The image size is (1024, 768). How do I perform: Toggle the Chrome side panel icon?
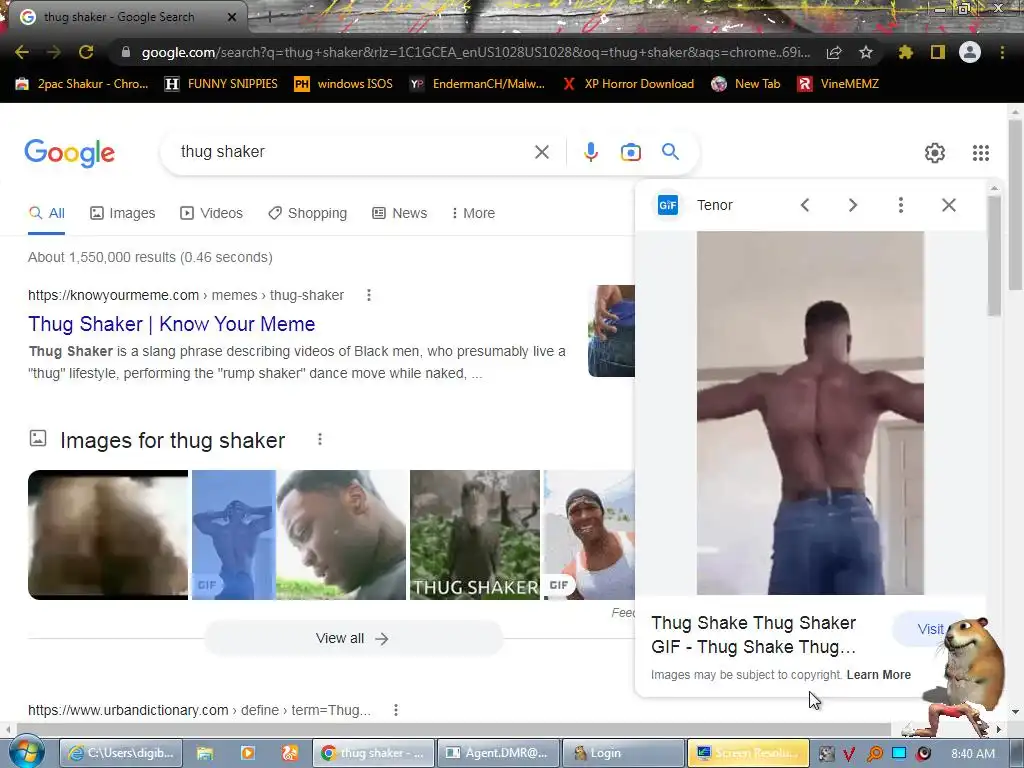[938, 52]
